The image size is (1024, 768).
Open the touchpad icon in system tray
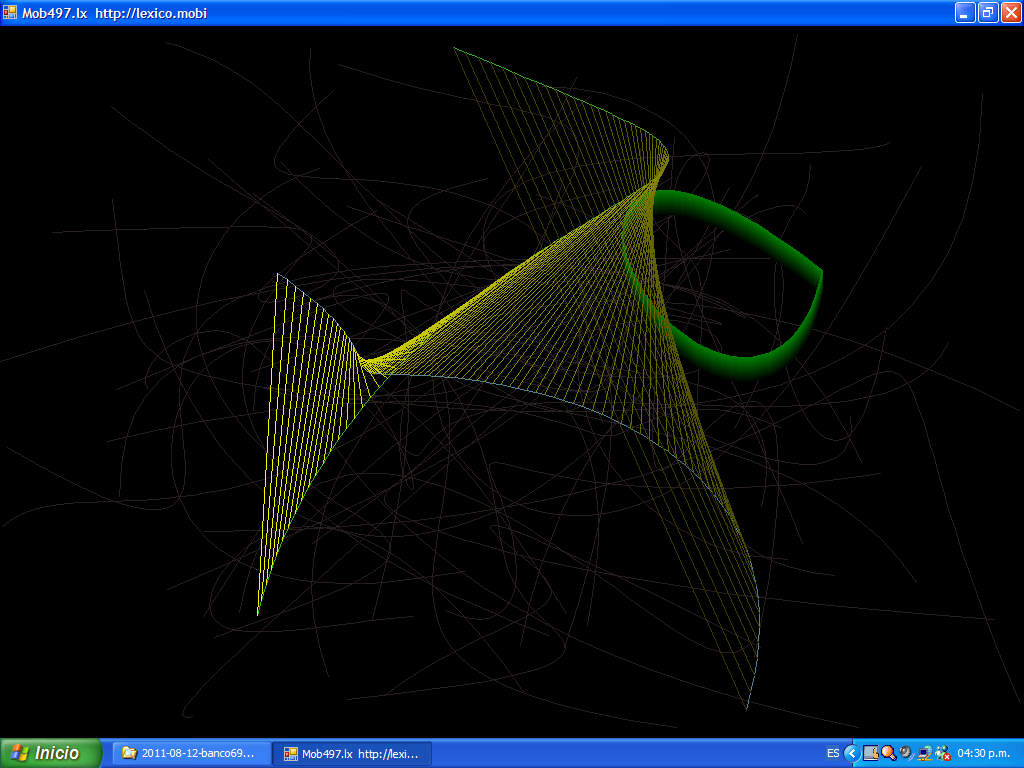(x=870, y=753)
